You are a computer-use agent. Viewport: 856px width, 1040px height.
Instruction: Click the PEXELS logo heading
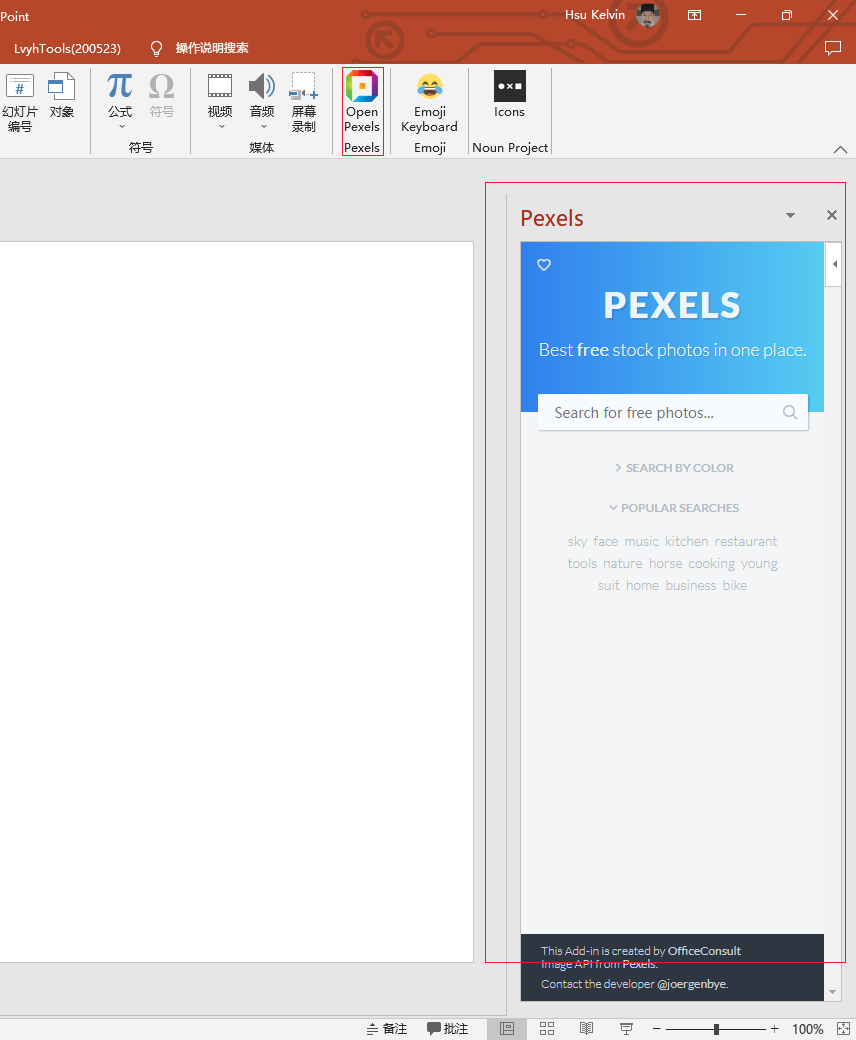tap(672, 305)
